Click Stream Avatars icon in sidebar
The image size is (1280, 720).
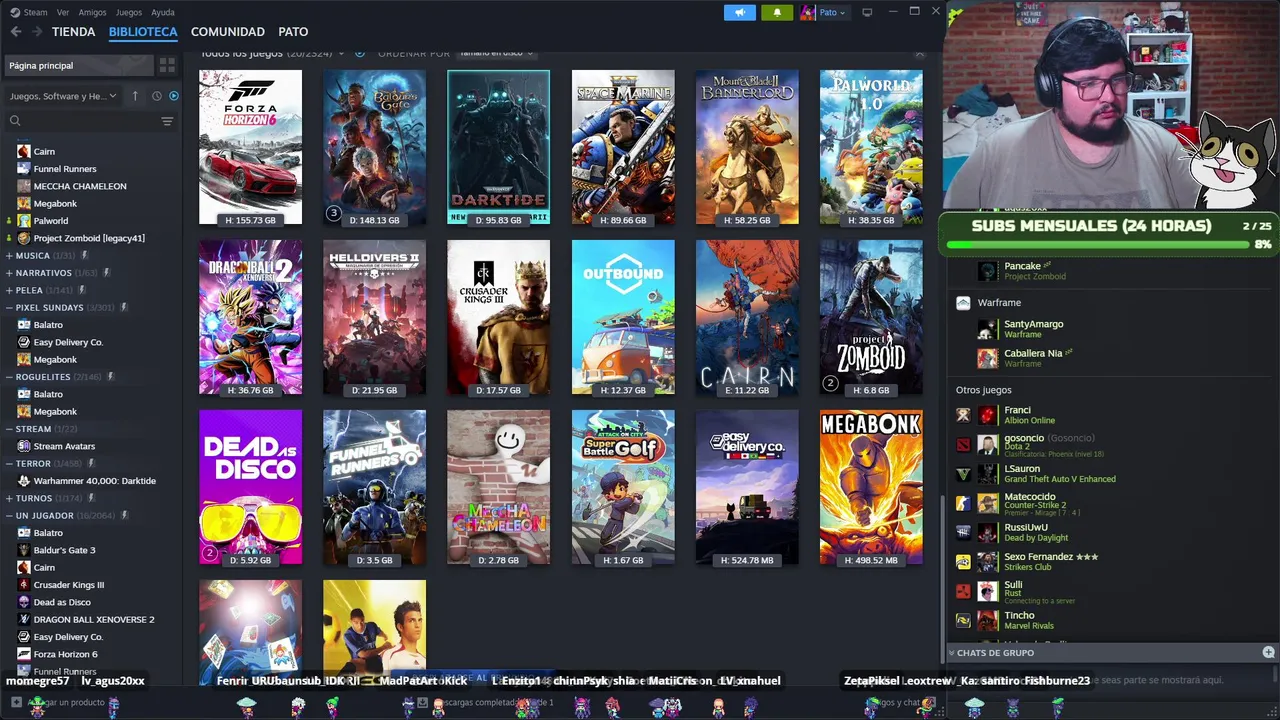click(x=24, y=446)
